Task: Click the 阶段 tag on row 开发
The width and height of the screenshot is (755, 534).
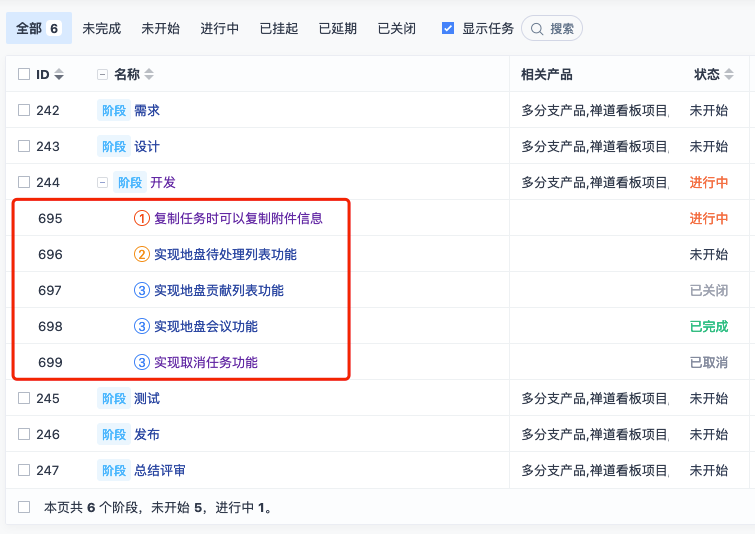Action: (x=130, y=182)
